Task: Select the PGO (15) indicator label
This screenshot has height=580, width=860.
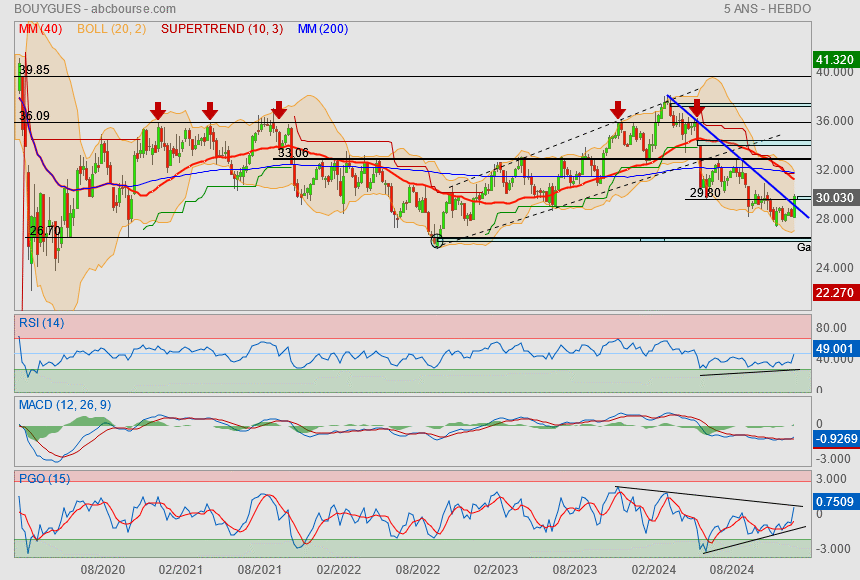Action: (x=44, y=478)
